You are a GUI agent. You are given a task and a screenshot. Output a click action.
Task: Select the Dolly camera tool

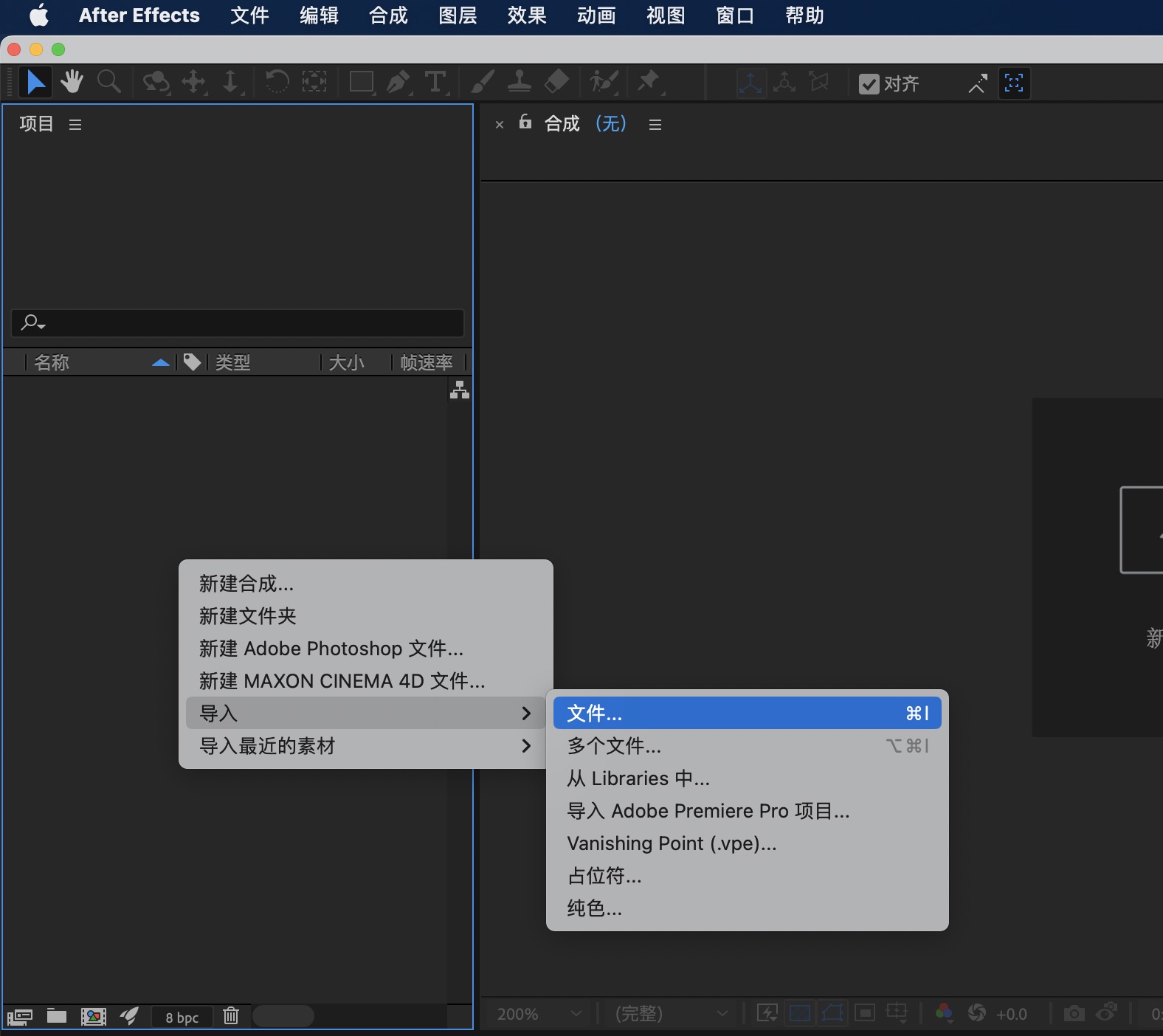[231, 82]
